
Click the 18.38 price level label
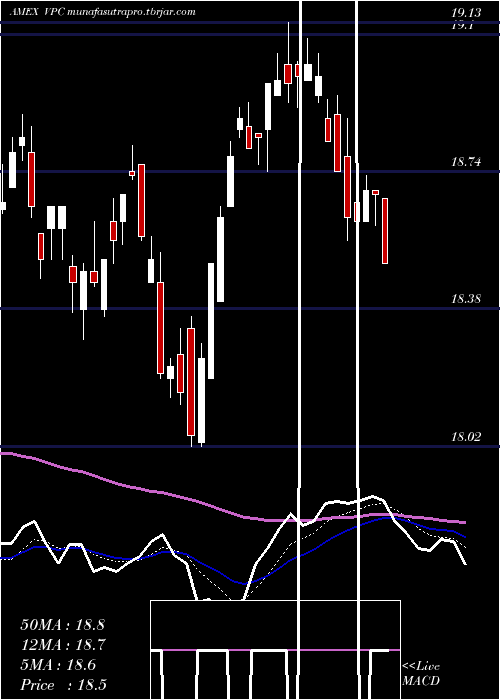[x=466, y=299]
